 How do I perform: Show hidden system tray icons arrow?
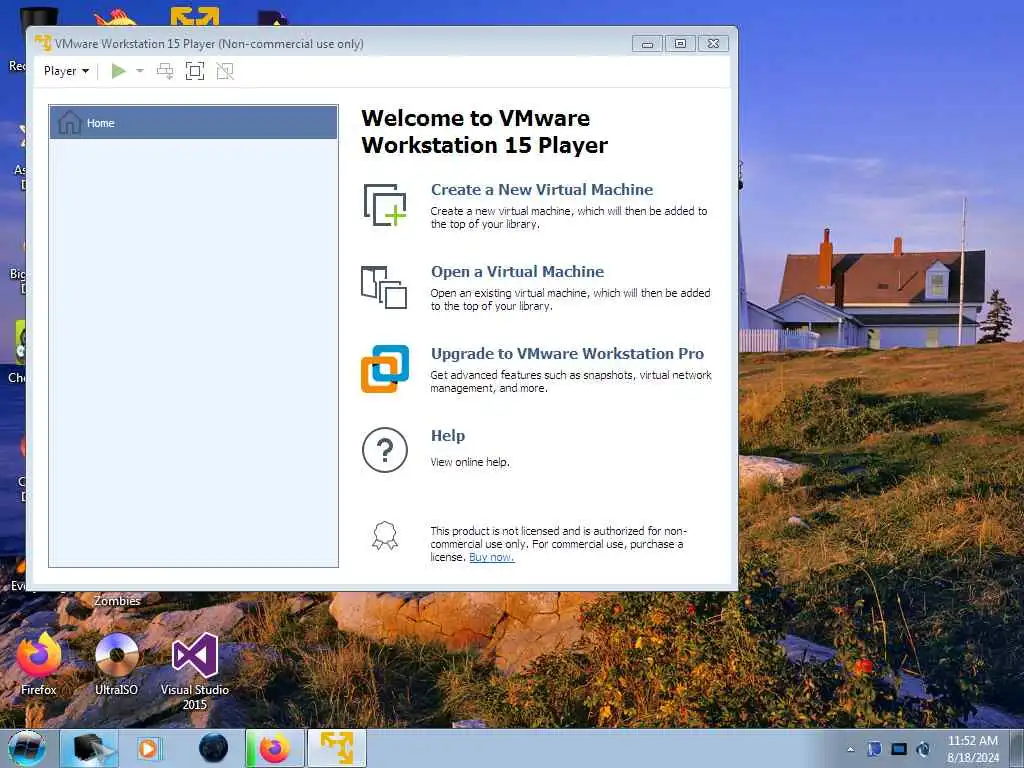click(x=850, y=749)
